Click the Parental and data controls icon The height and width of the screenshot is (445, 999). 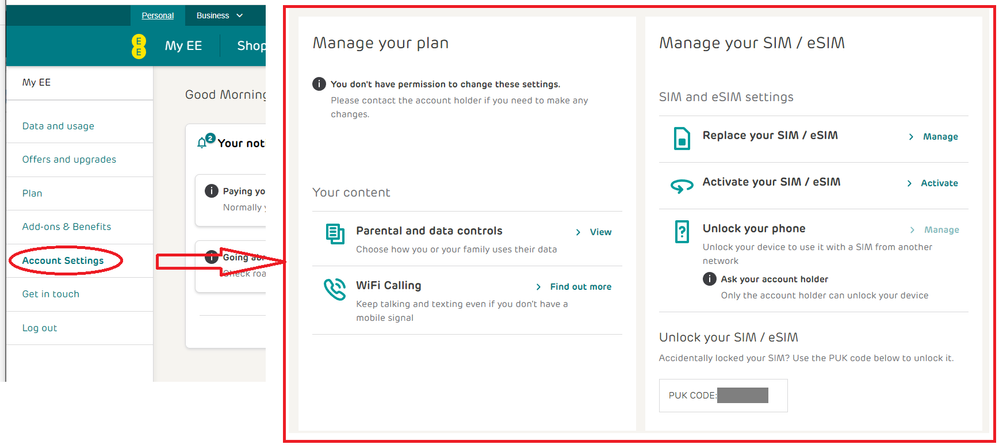point(334,234)
